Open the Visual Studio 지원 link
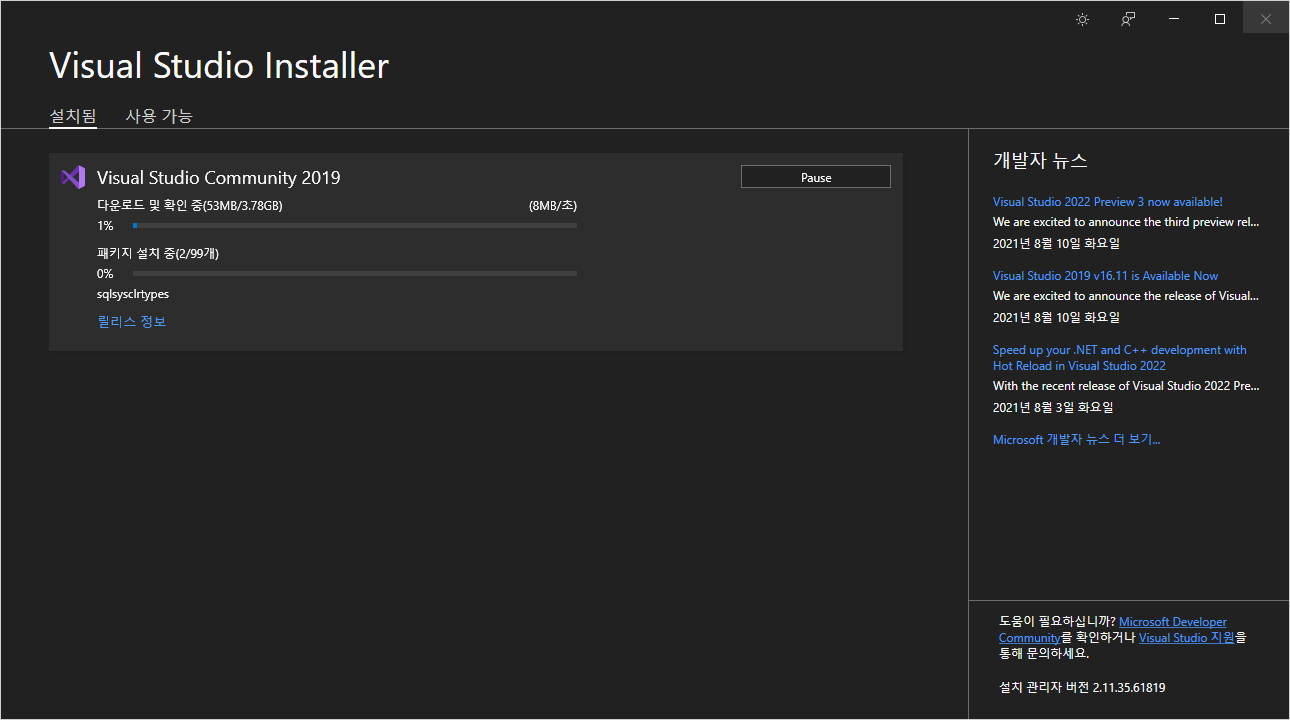Image resolution: width=1290 pixels, height=720 pixels. pyautogui.click(x=1187, y=637)
